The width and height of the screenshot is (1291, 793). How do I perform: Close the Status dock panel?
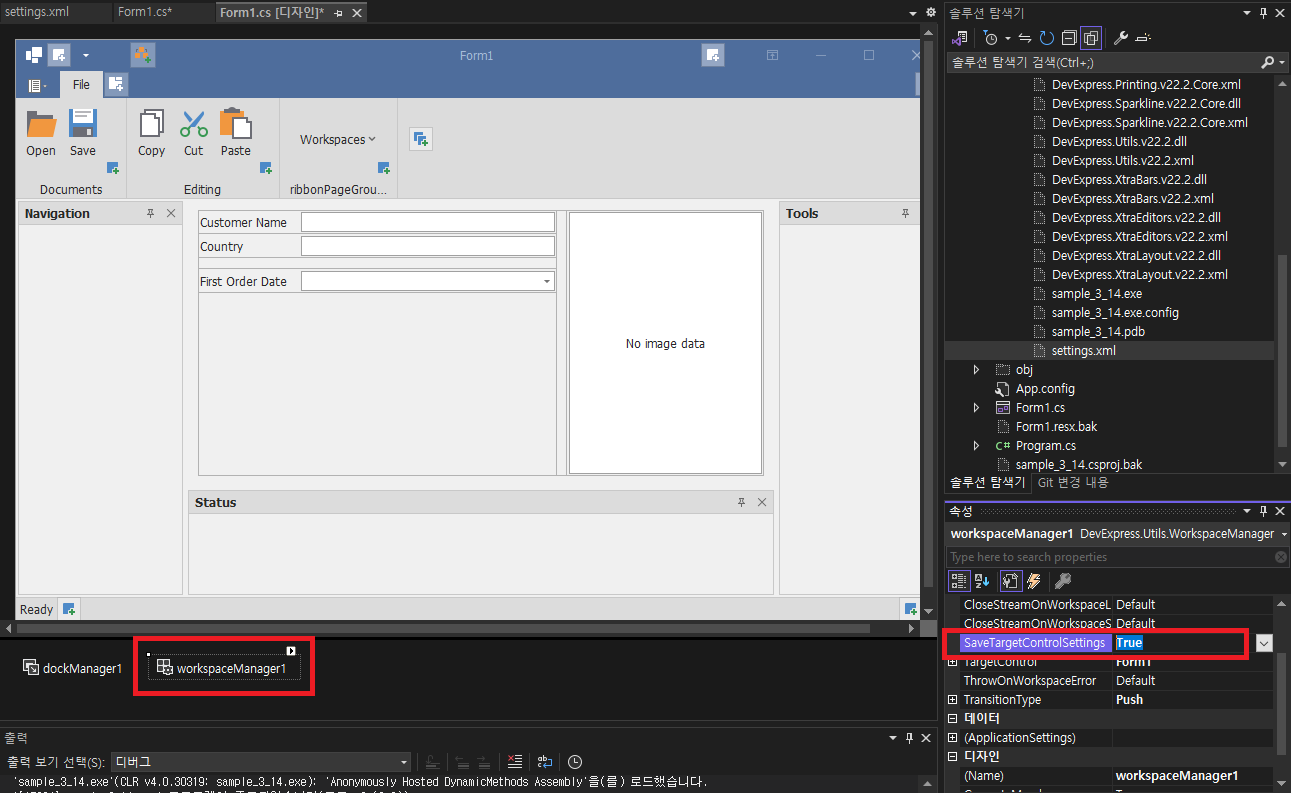[x=762, y=502]
